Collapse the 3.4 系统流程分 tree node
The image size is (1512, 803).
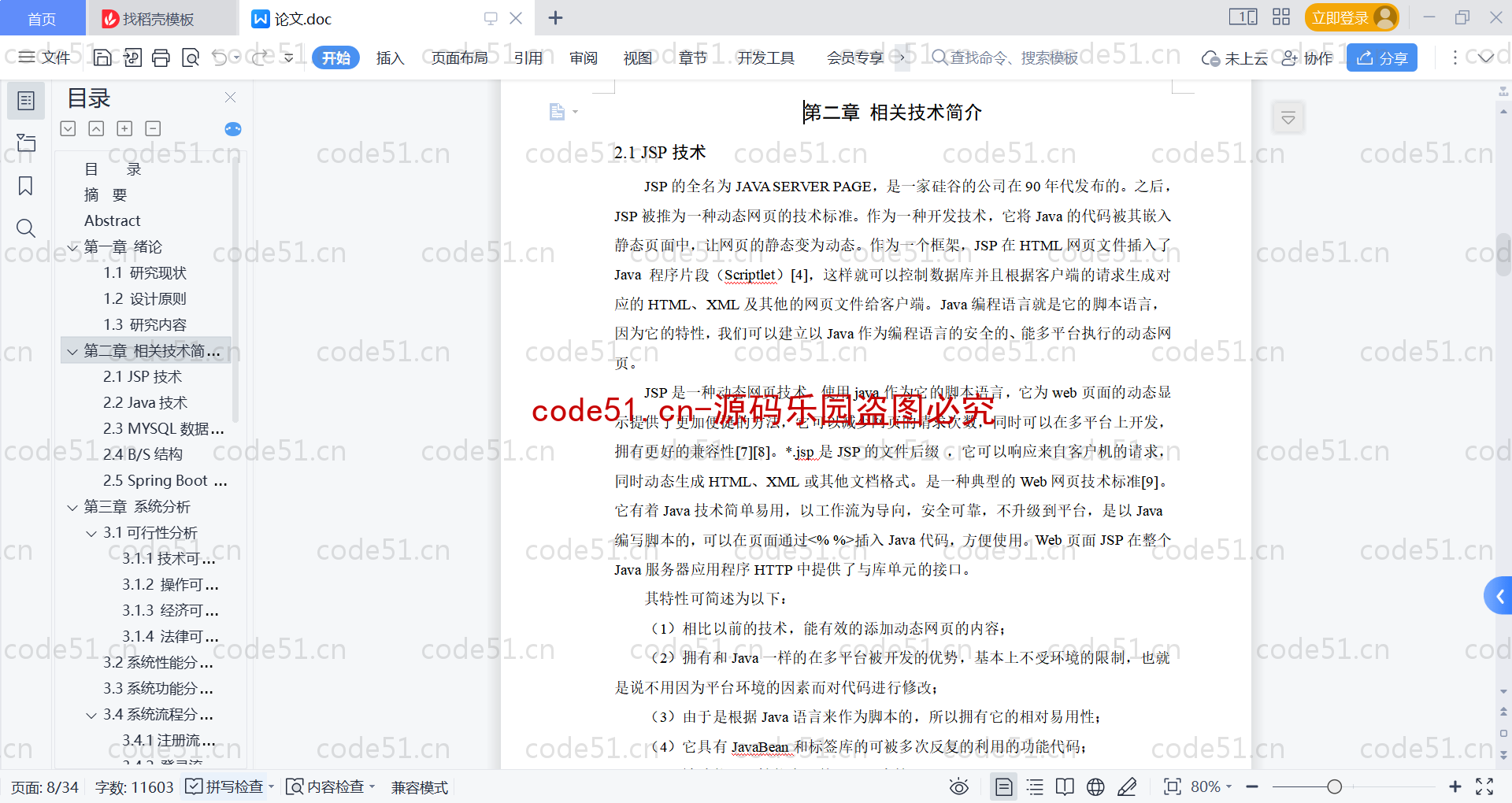tap(91, 715)
